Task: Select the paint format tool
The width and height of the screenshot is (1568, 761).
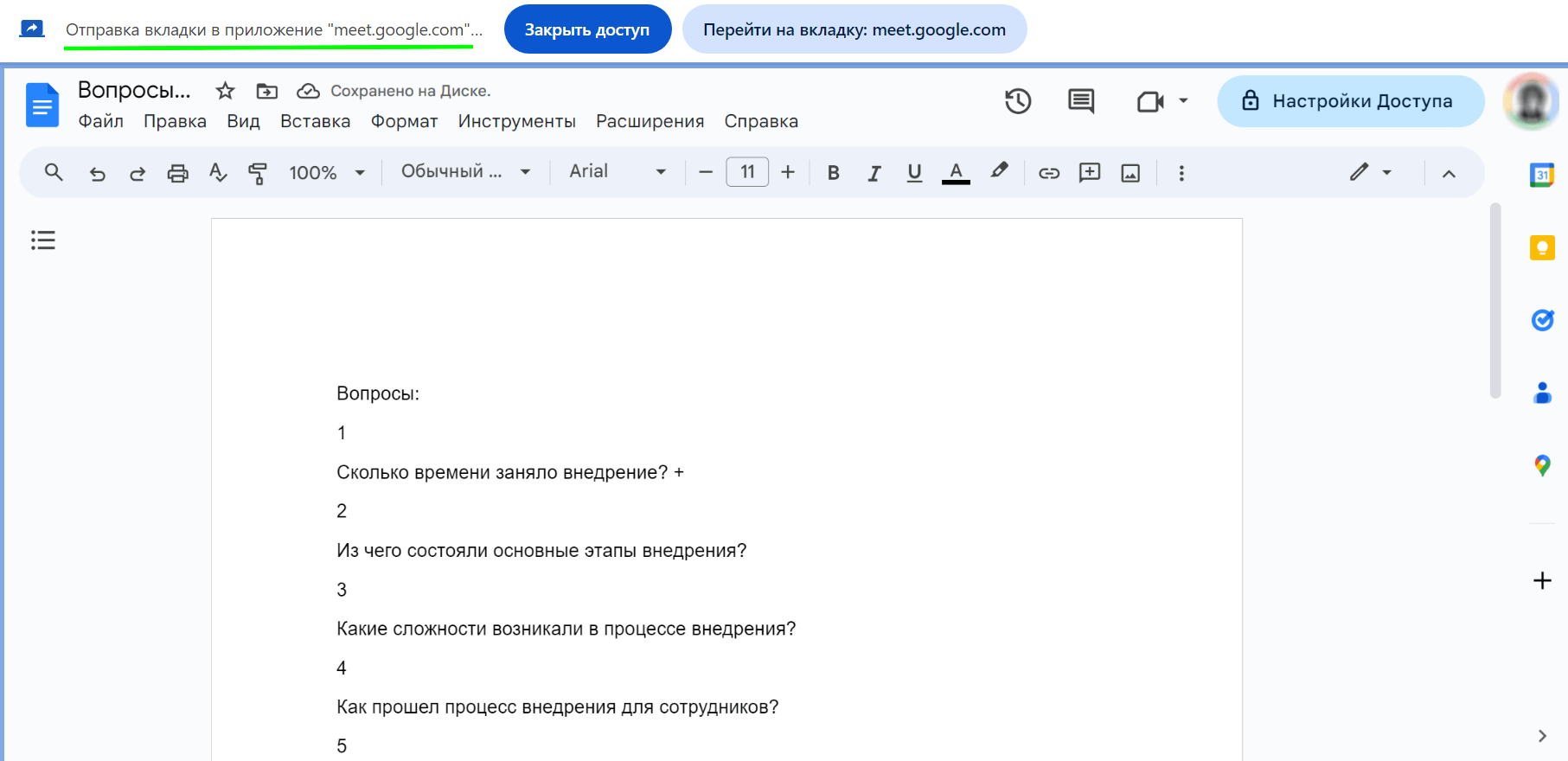Action: (x=257, y=173)
